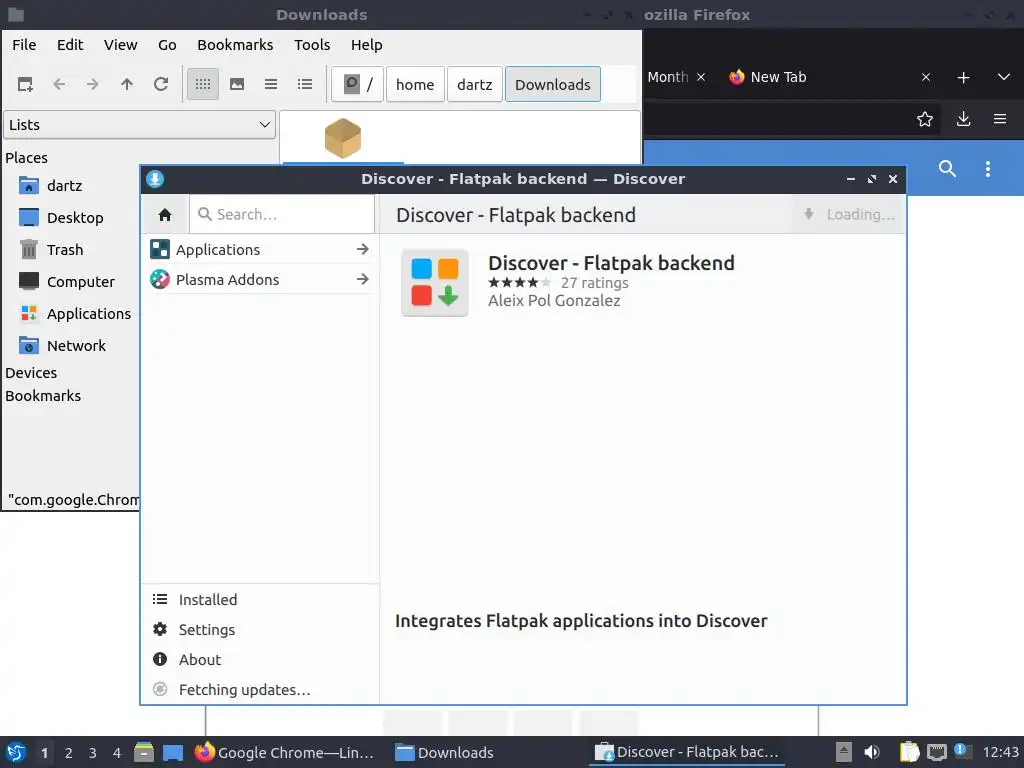This screenshot has width=1024, height=768.
Task: Switch to thumbnail view mode
Action: click(x=237, y=84)
